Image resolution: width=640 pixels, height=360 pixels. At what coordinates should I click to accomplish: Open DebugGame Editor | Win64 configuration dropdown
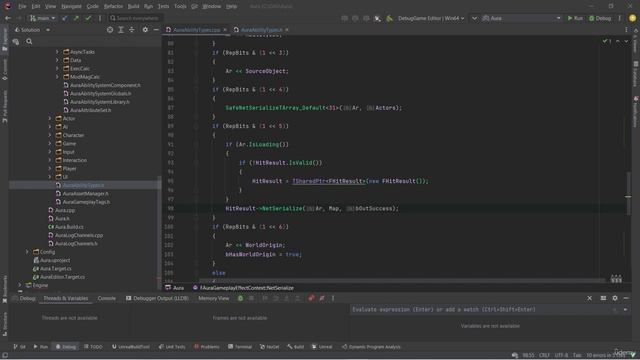coord(431,18)
